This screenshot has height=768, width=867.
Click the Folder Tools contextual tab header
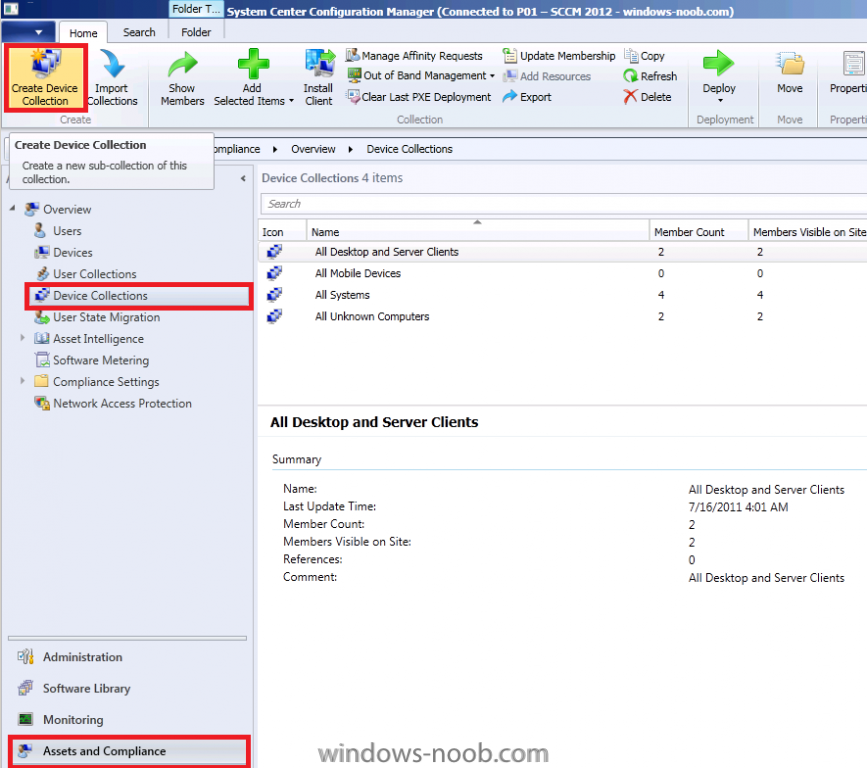[x=196, y=9]
